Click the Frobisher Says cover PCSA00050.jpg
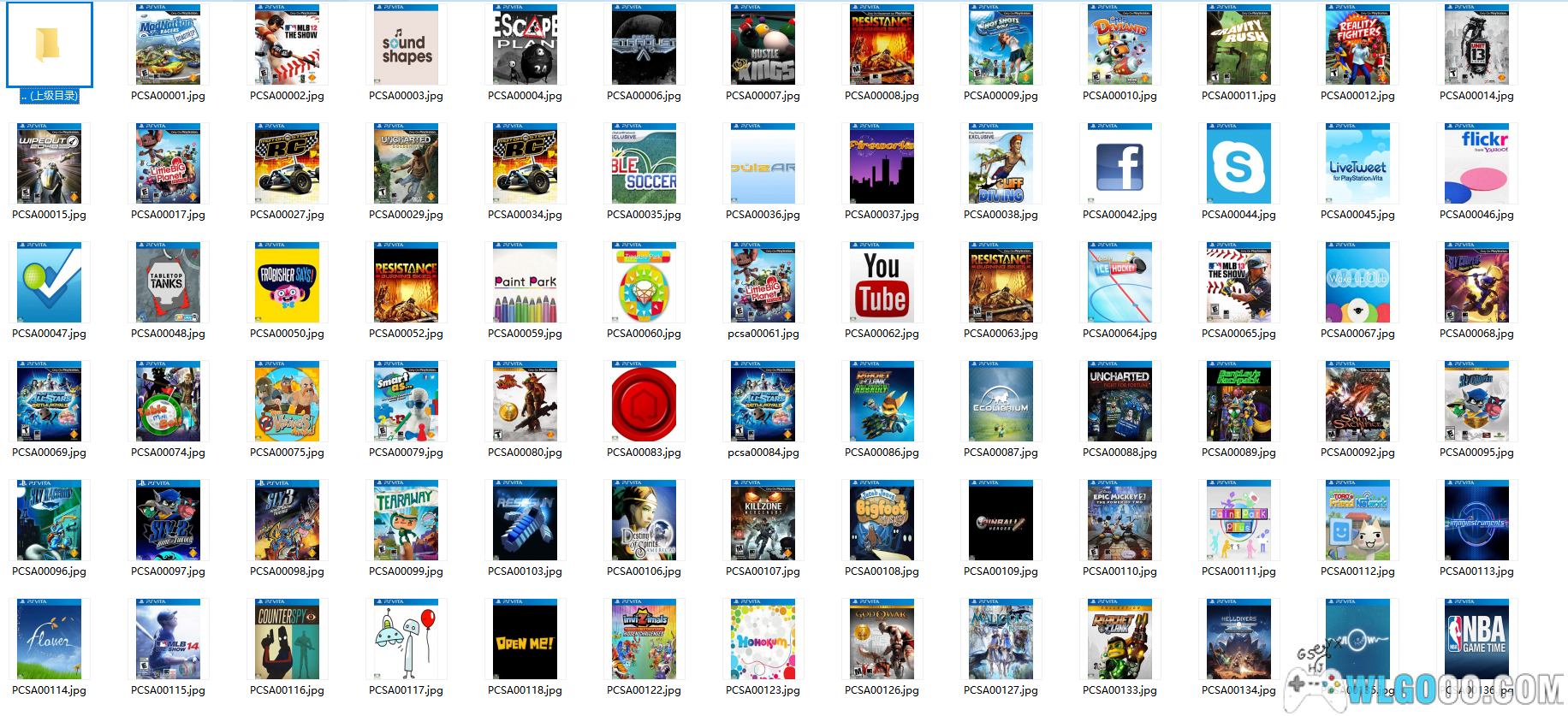Viewport: 1568px width, 716px height. pos(287,283)
